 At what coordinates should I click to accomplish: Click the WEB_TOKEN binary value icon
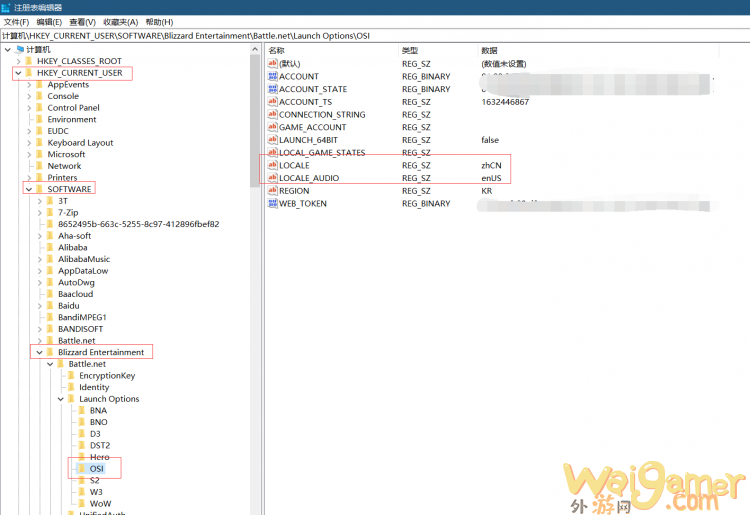[x=273, y=203]
